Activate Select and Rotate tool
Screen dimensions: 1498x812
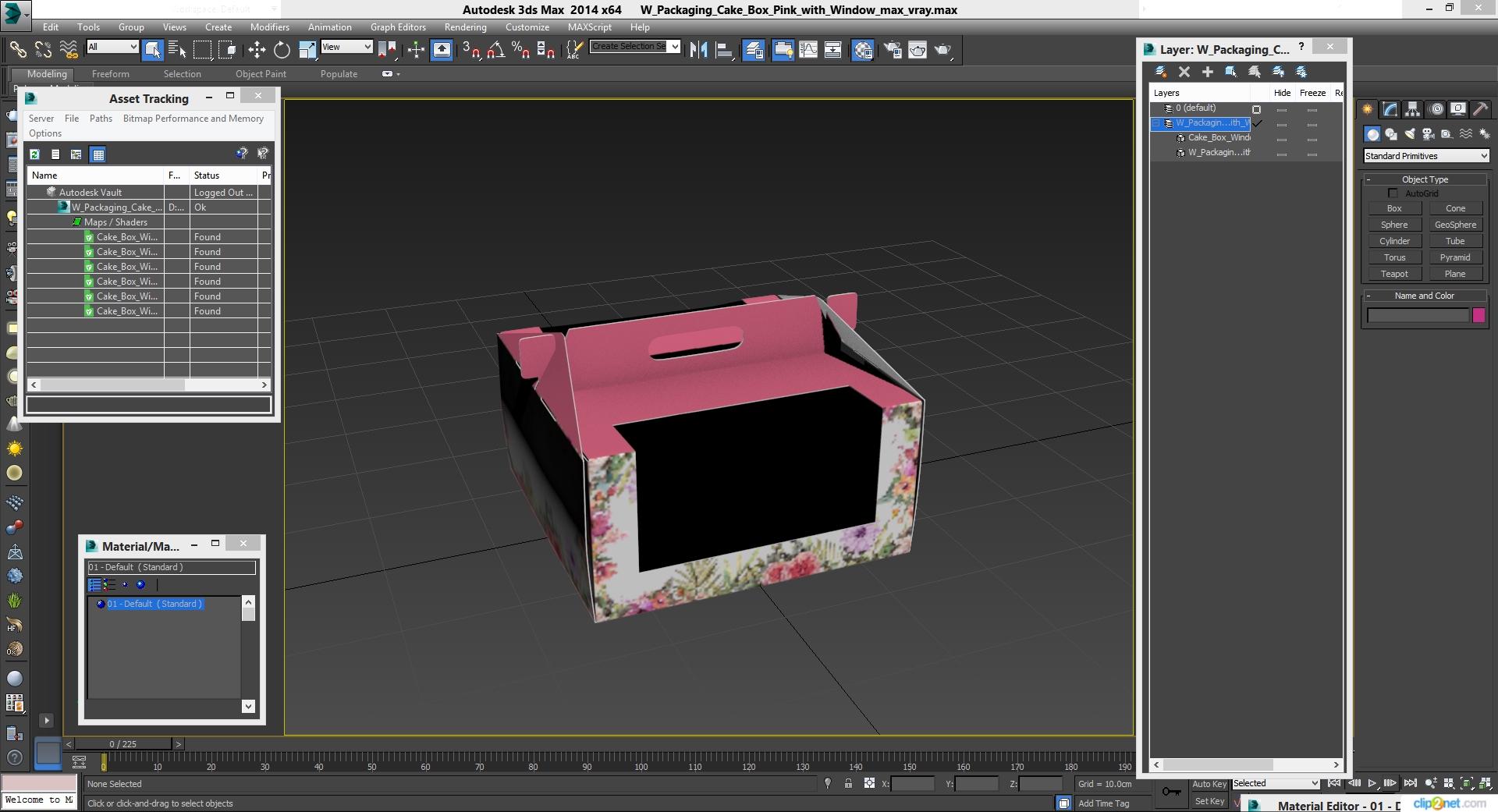(282, 50)
